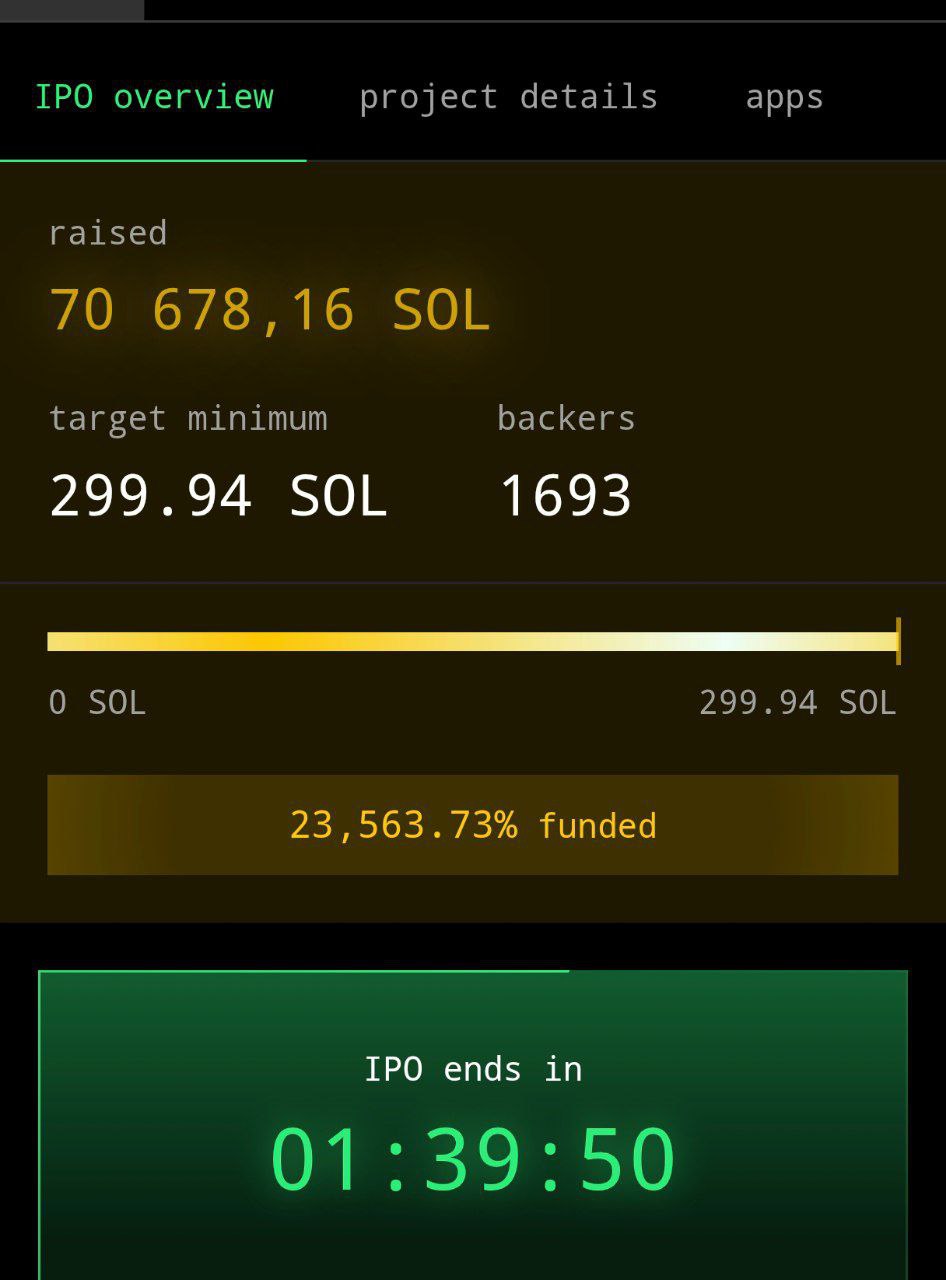Viewport: 946px width, 1280px height.
Task: Select the apps tab
Action: (x=784, y=98)
